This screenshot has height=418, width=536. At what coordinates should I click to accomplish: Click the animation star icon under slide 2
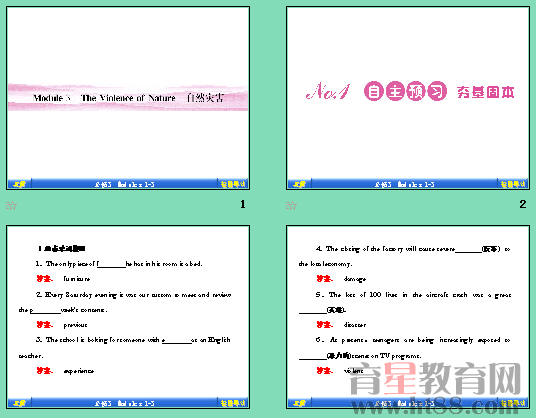point(291,206)
